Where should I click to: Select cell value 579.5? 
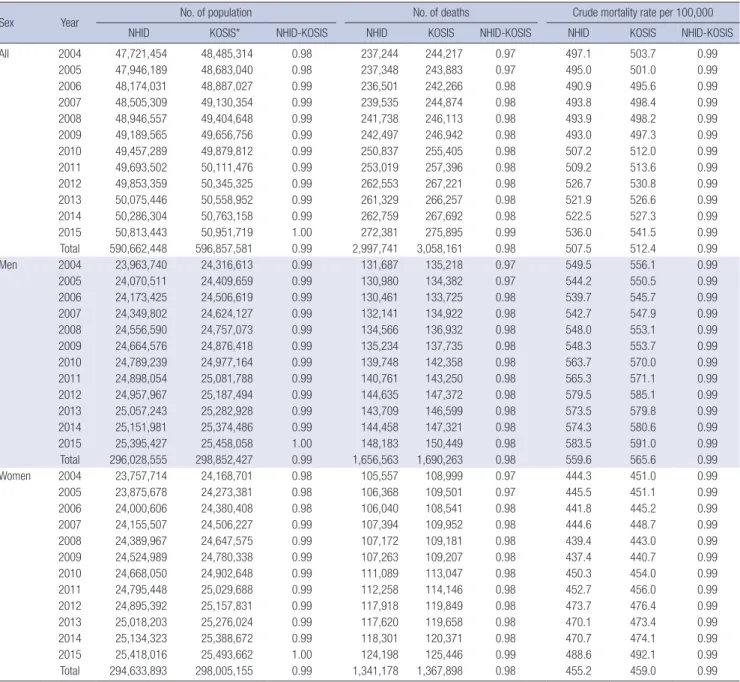578,395
